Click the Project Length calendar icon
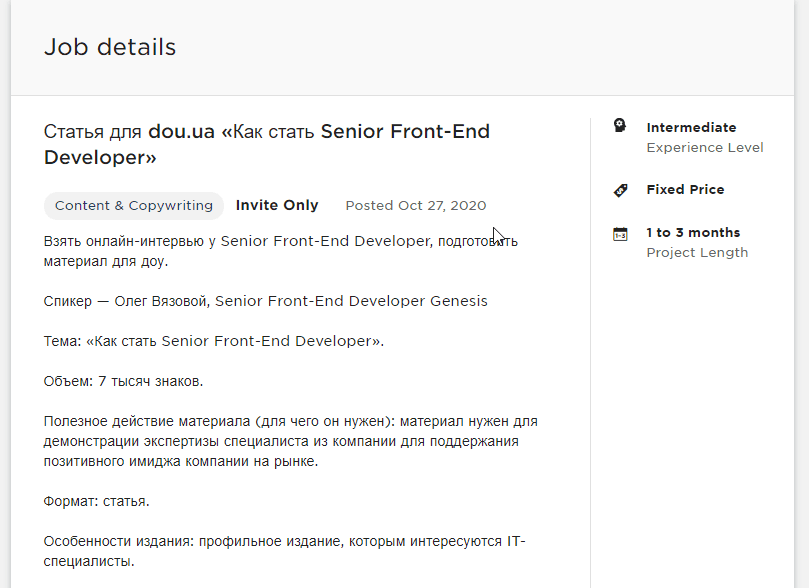The width and height of the screenshot is (809, 588). coord(620,234)
